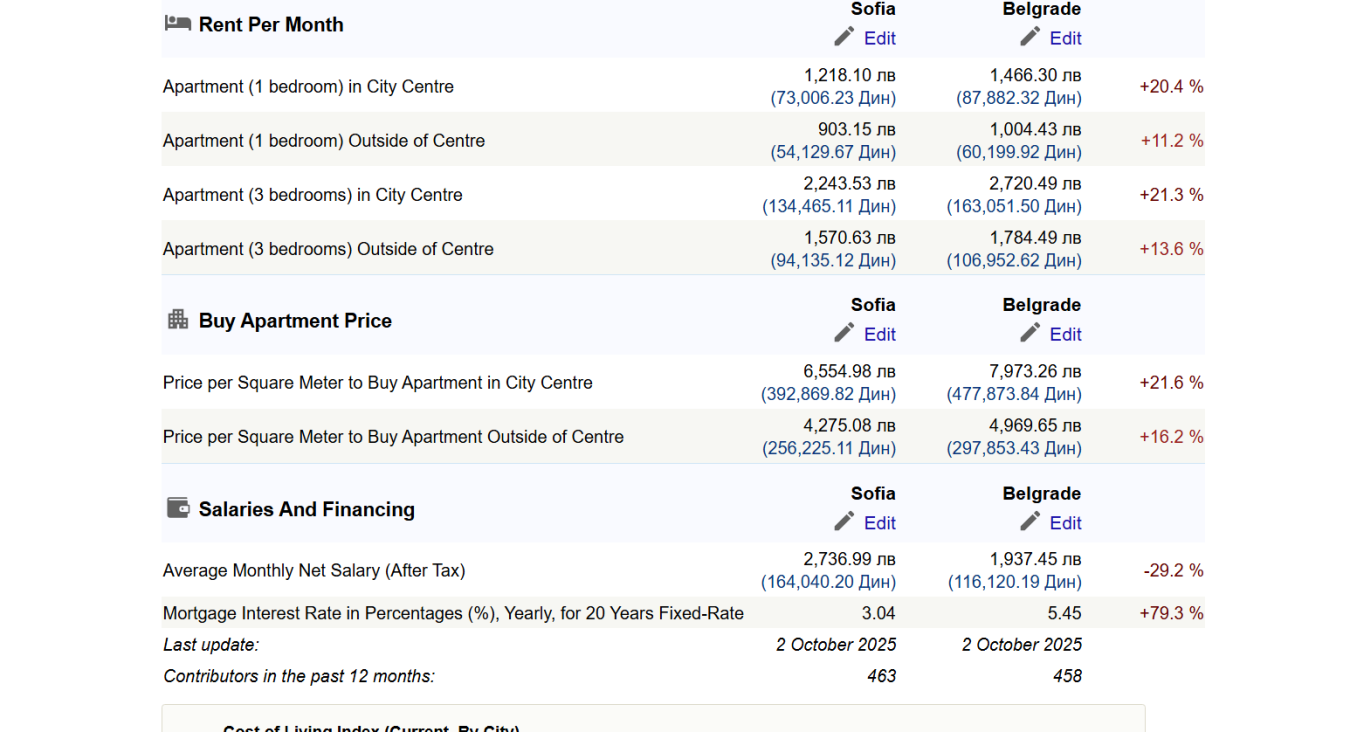Click the building icon beside Buy Apartment Price
This screenshot has width=1350, height=732.
178,319
